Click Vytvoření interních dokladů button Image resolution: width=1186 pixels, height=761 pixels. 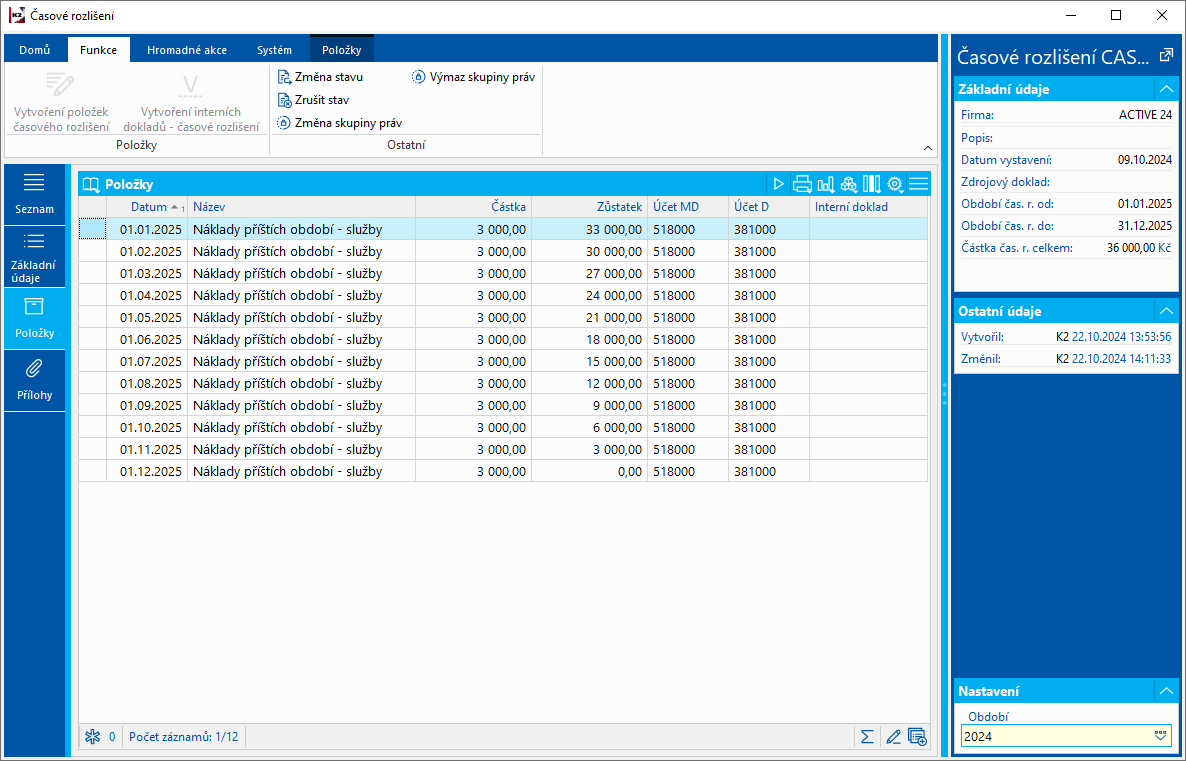pos(191,102)
